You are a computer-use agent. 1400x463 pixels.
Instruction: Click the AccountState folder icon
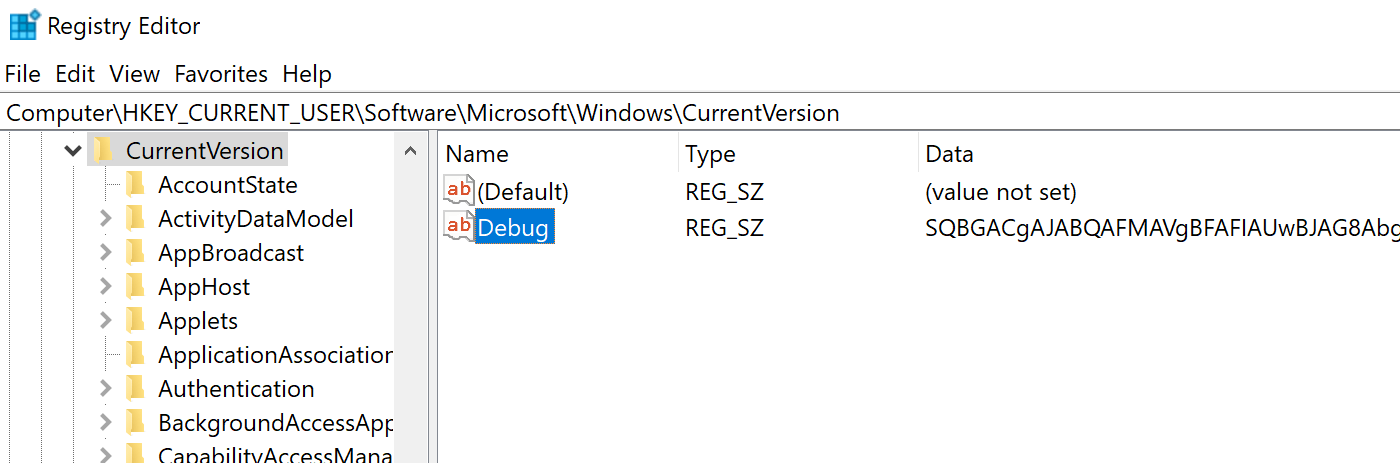click(136, 185)
